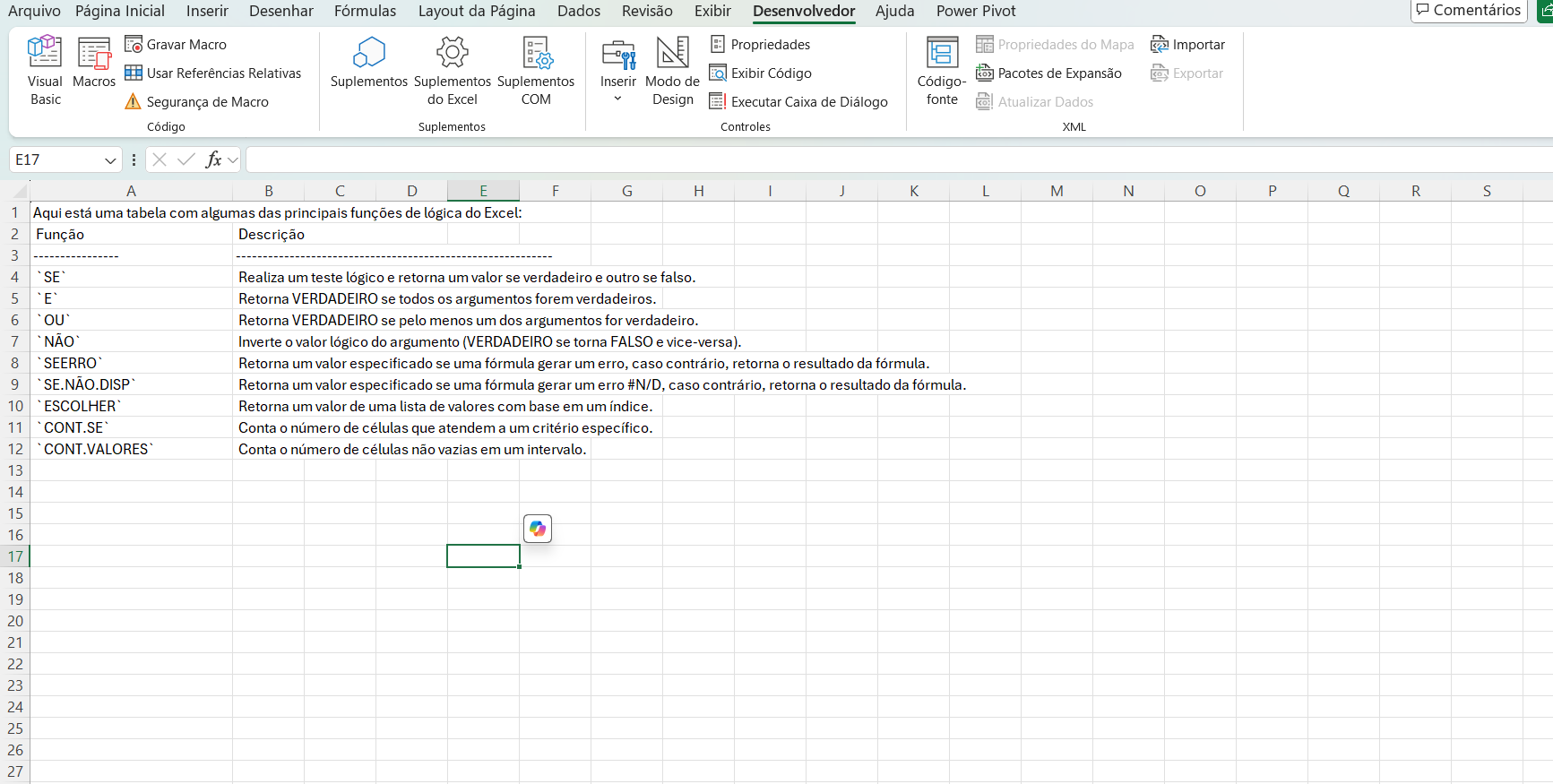
Task: Switch to the Exibir tab
Action: click(712, 11)
